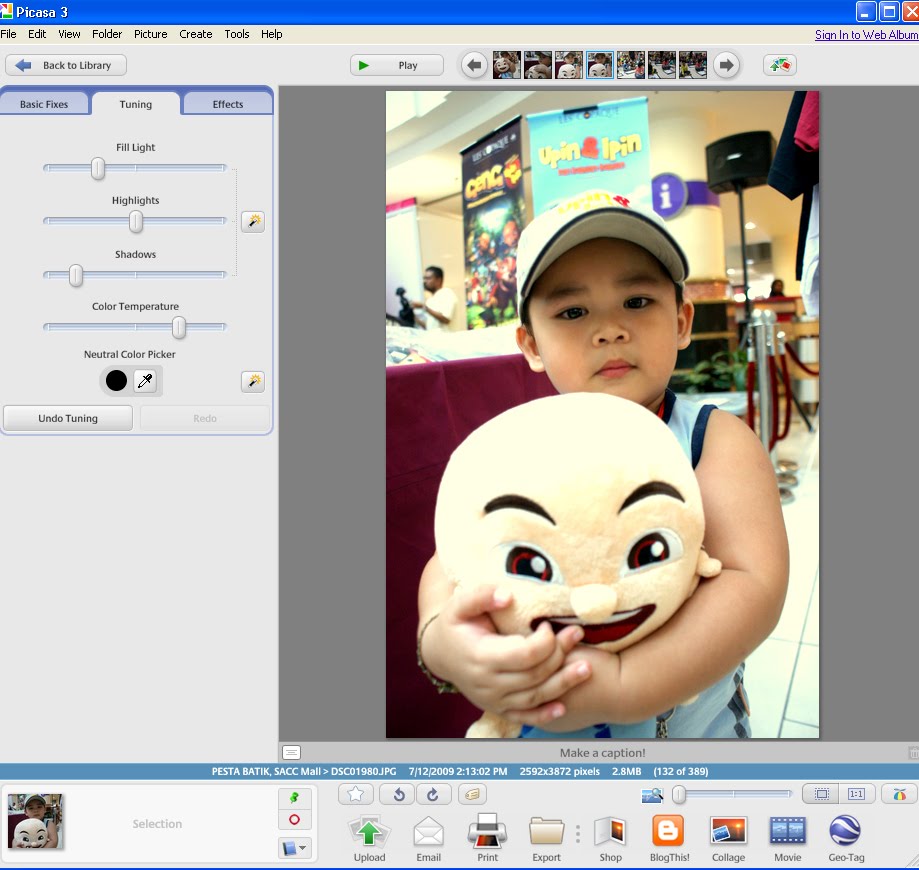Switch to the Effects tab
The image size is (919, 870).
click(x=227, y=104)
